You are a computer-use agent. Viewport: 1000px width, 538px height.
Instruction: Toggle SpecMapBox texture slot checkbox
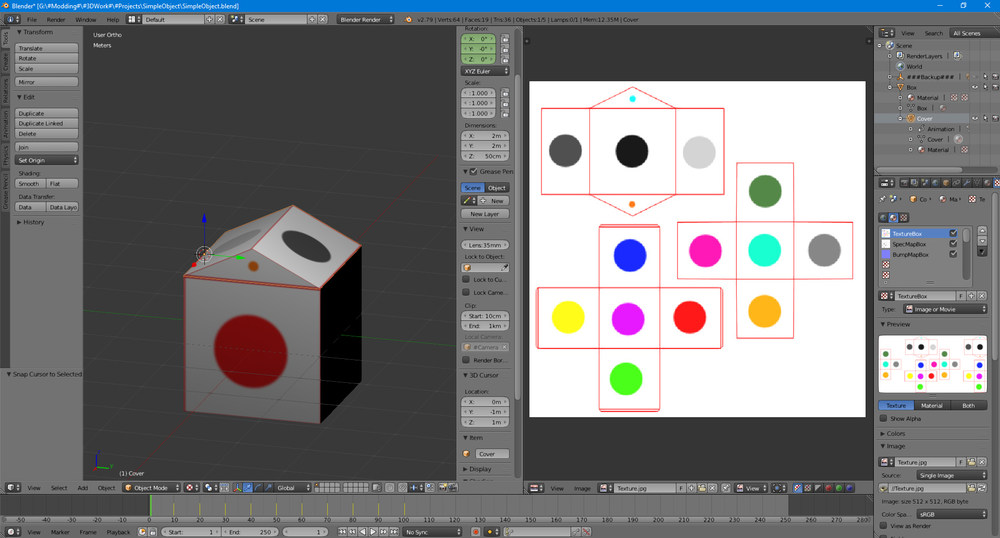(953, 244)
